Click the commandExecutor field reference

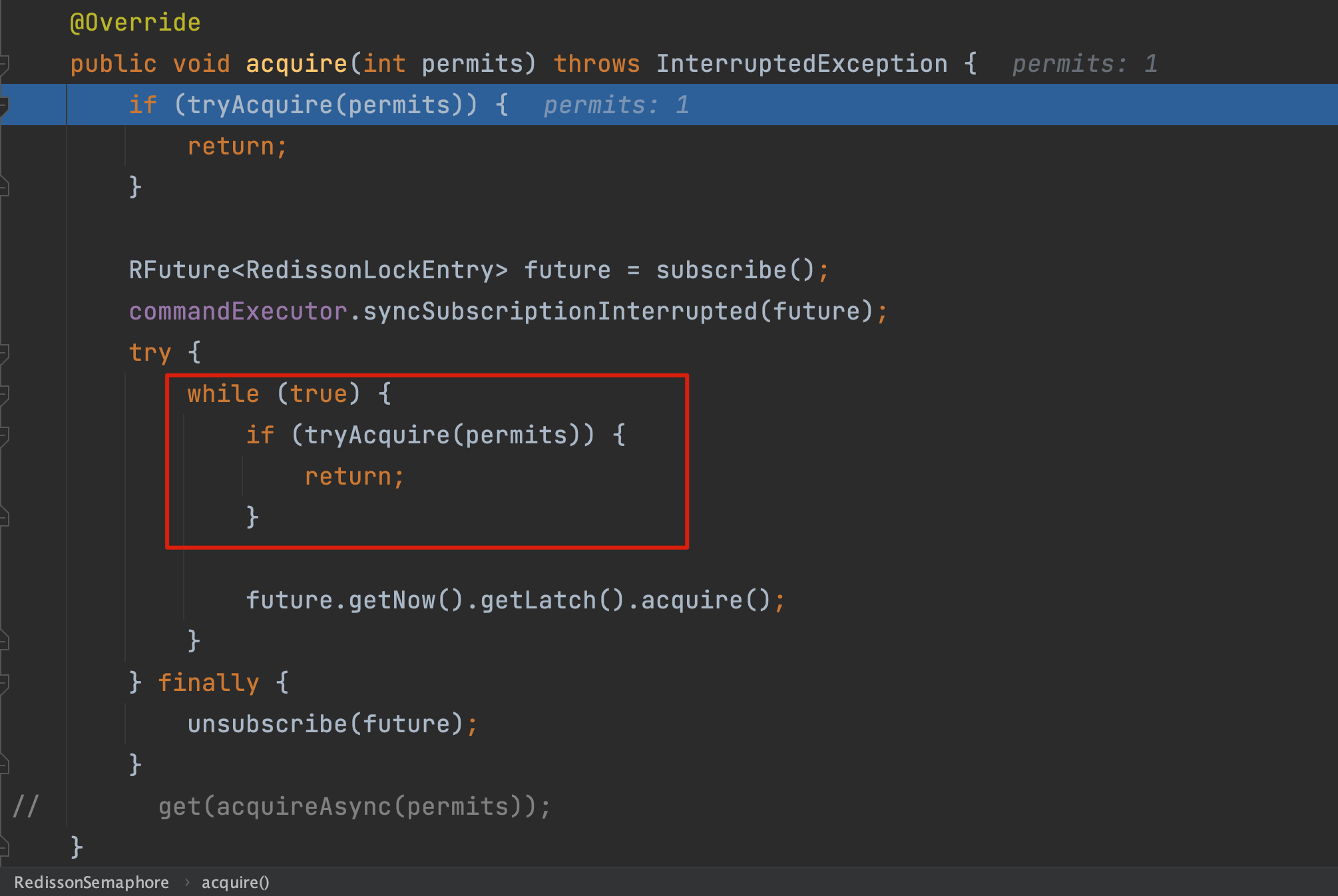(238, 312)
